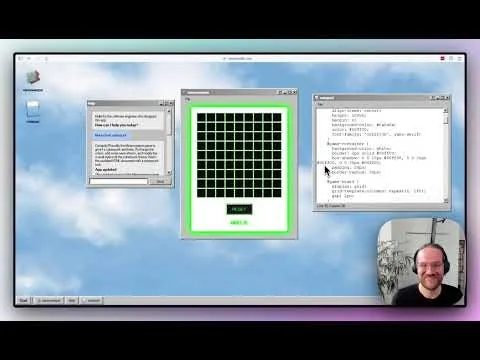Image resolution: width=480 pixels, height=360 pixels.
Task: Select the Notepad entry in the taskbar
Action: coord(91,300)
